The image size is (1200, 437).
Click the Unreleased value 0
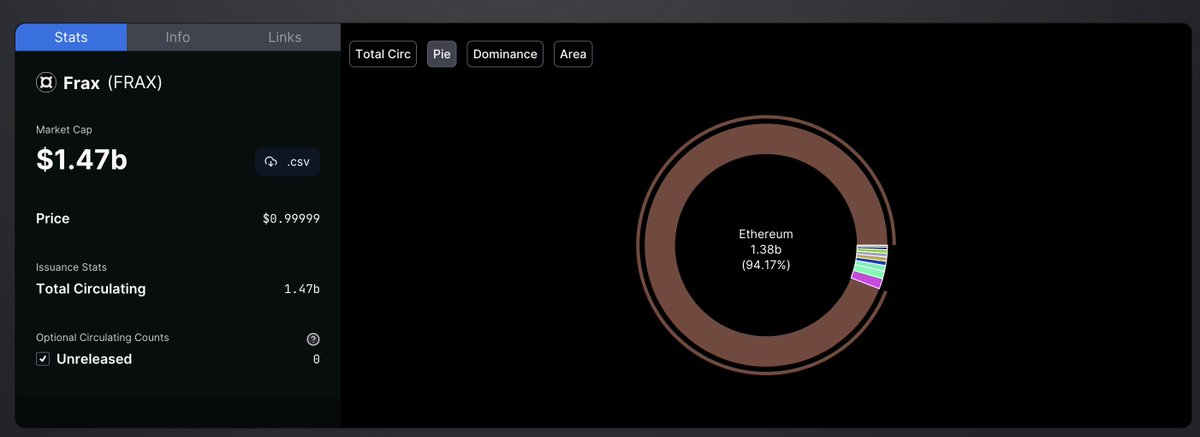pos(316,359)
